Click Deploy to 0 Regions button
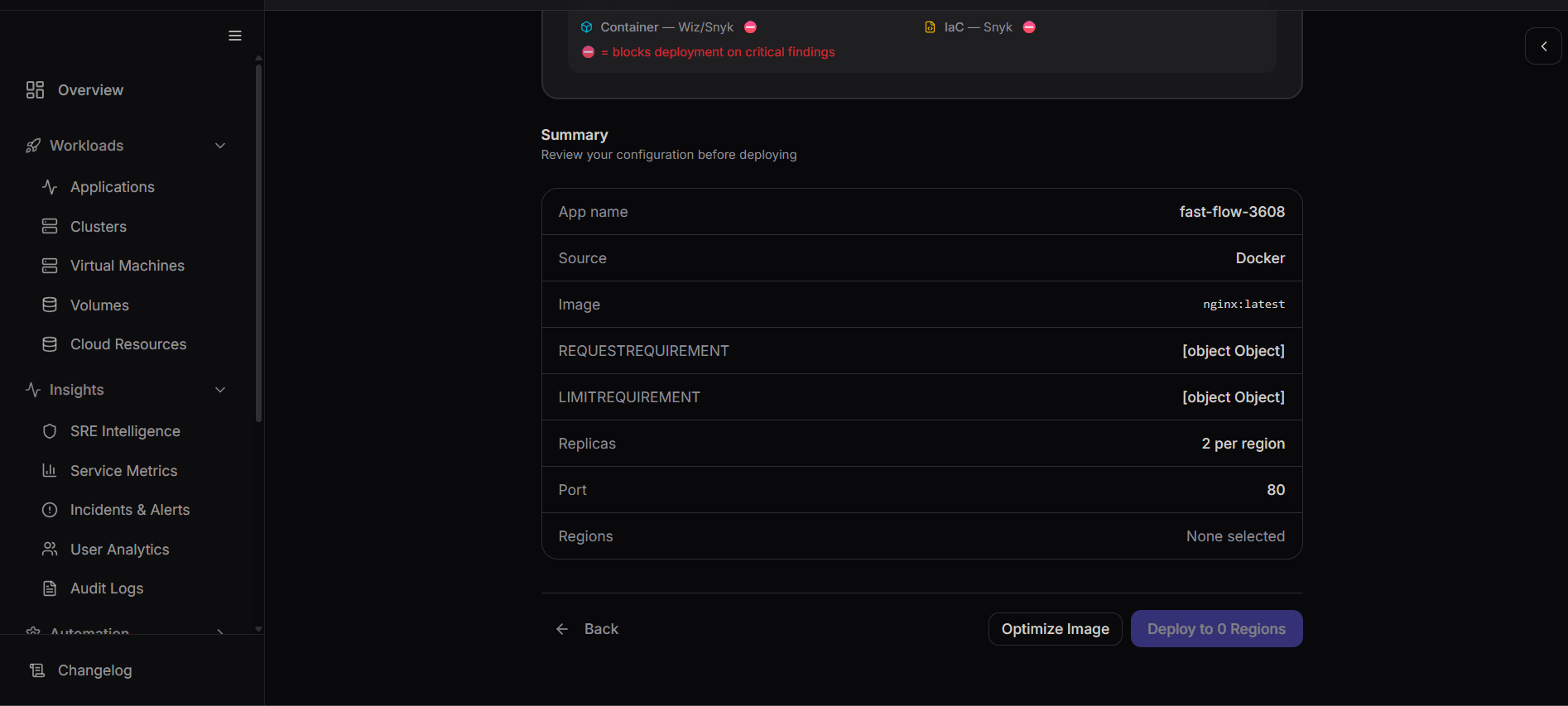1568x706 pixels. point(1216,629)
